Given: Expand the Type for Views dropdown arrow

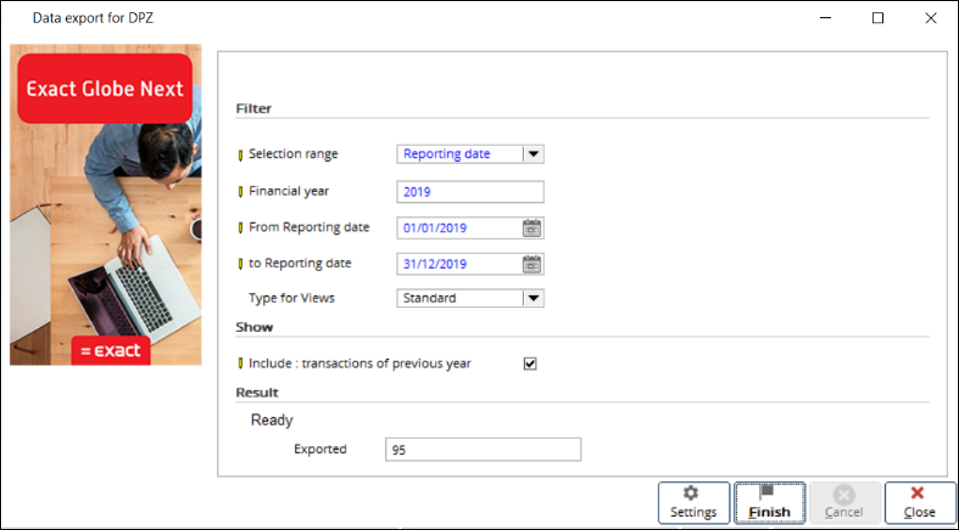Looking at the screenshot, I should tap(533, 298).
